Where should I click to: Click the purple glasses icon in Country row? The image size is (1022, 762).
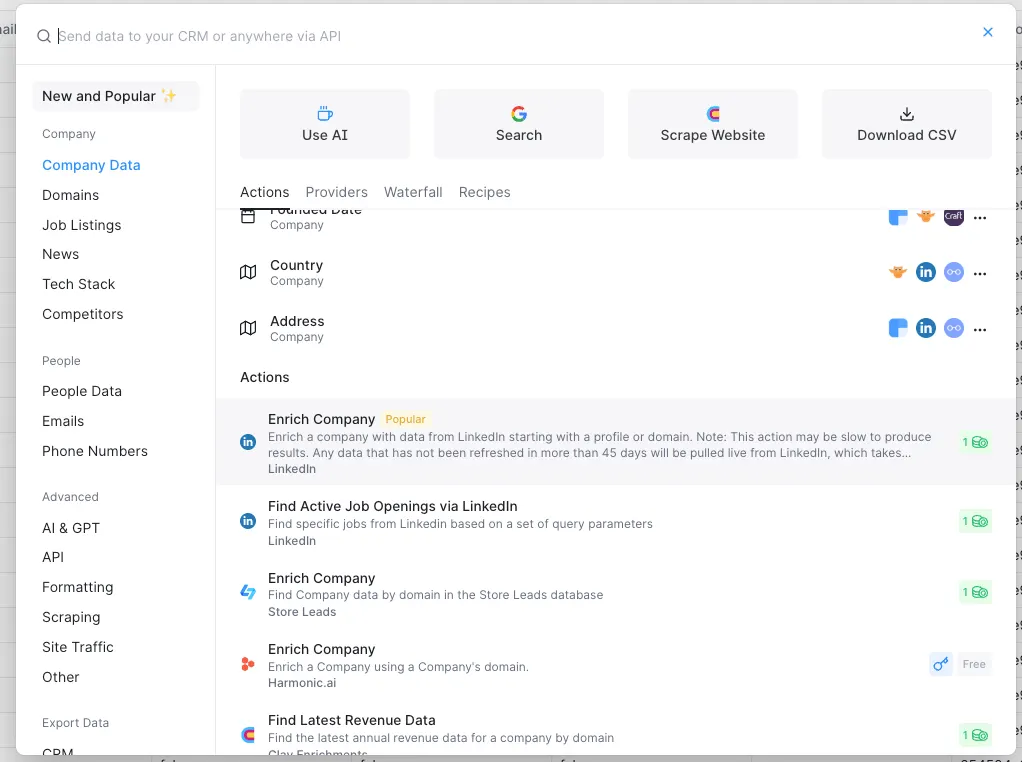(x=954, y=272)
